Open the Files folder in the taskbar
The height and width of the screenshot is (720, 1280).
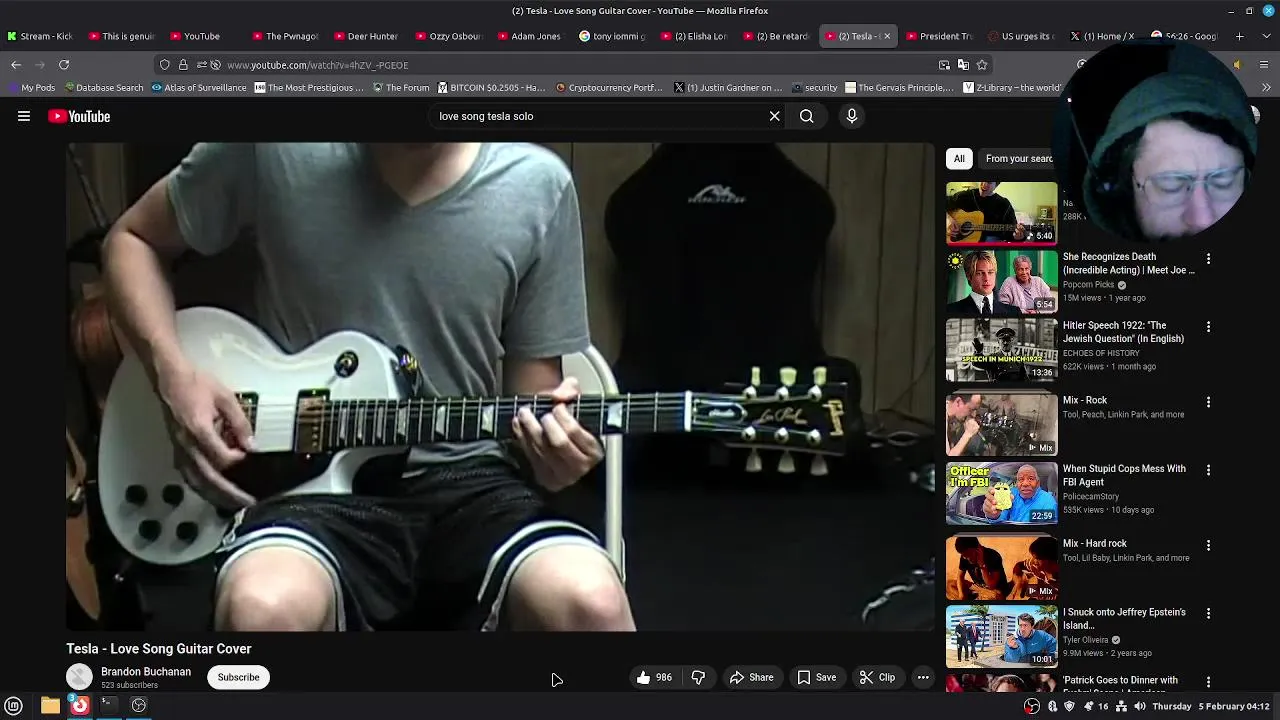tap(50, 706)
